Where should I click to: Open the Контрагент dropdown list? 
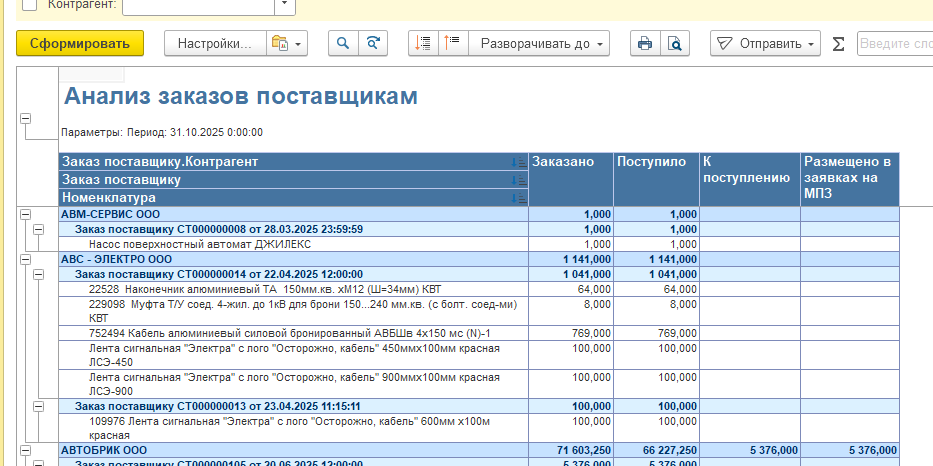click(285, 5)
